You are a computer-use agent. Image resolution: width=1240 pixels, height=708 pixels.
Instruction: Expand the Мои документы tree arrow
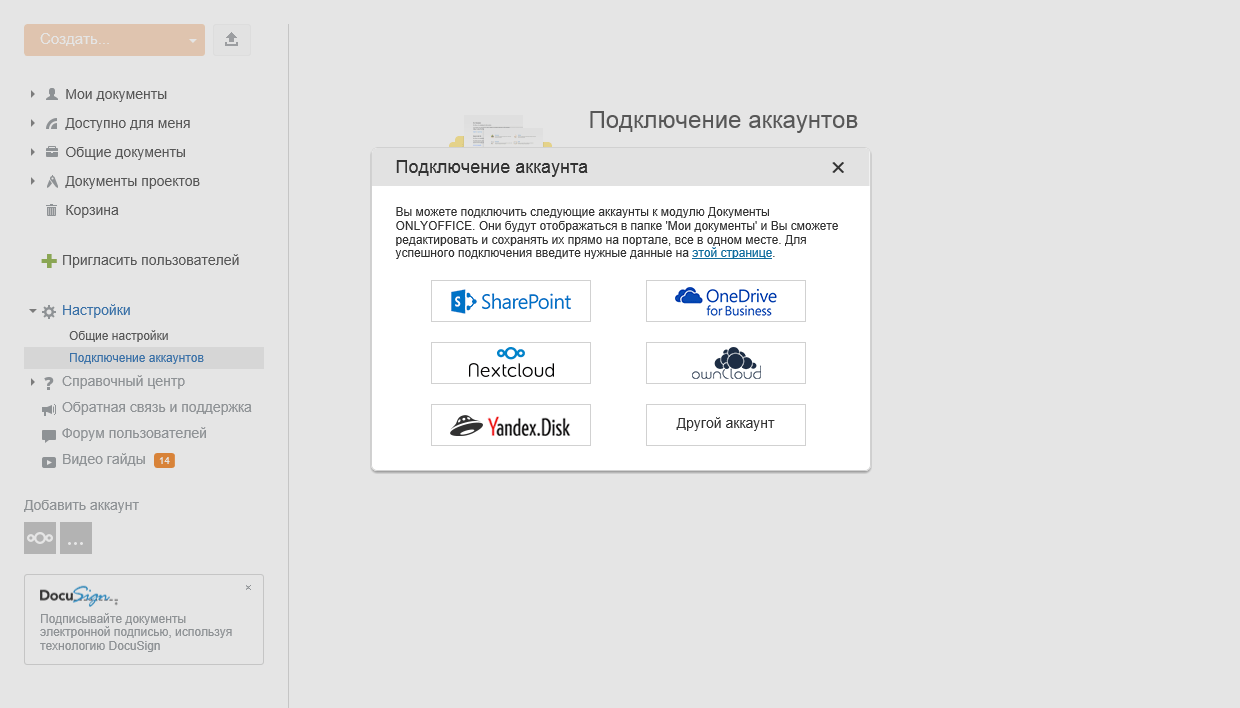33,94
